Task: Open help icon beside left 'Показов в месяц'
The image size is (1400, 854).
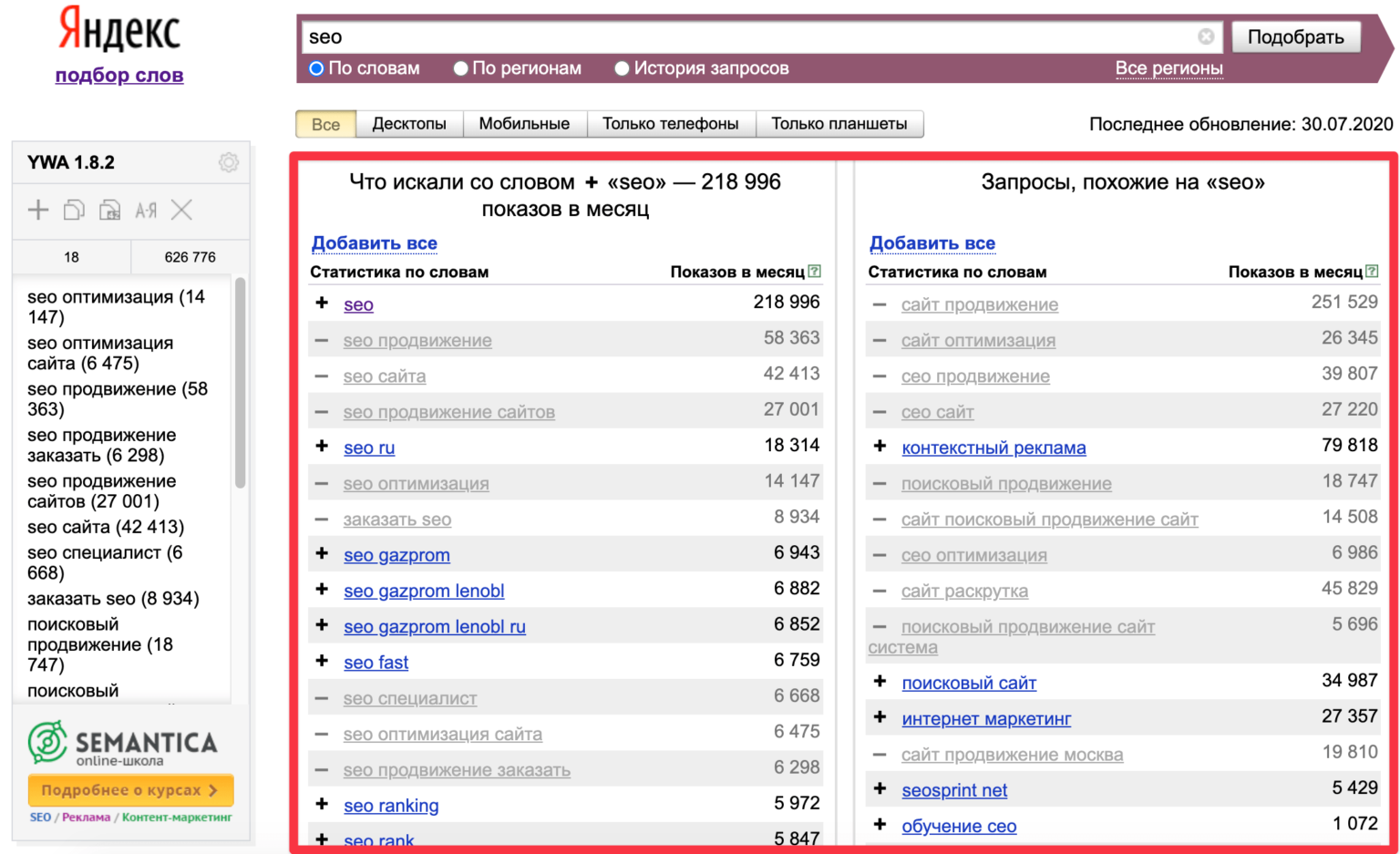Action: pyautogui.click(x=815, y=271)
